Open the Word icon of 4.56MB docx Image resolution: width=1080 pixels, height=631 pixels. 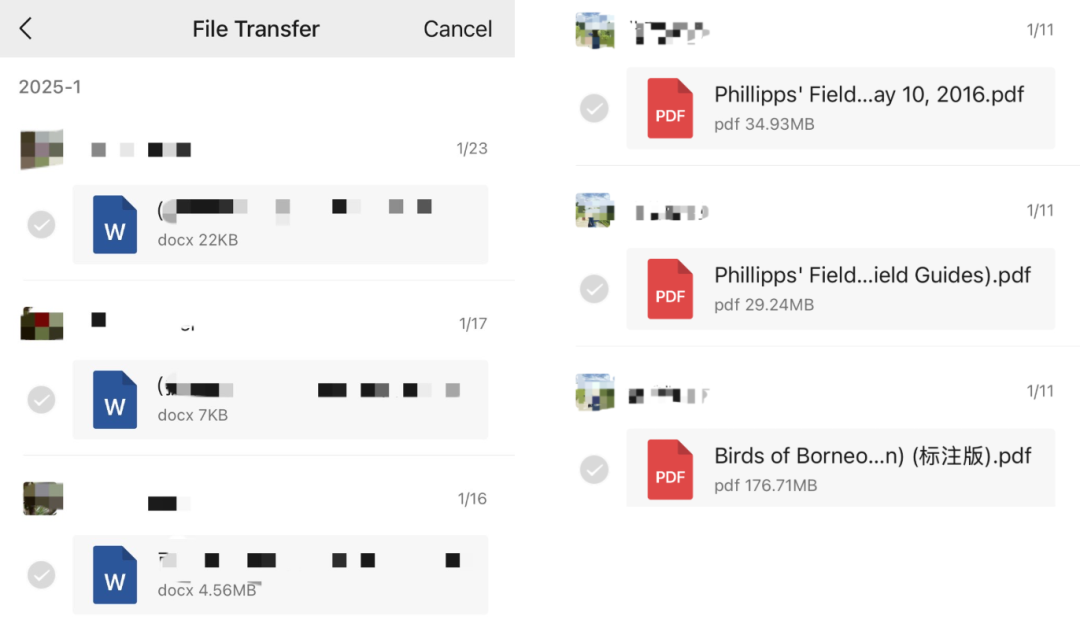point(114,575)
